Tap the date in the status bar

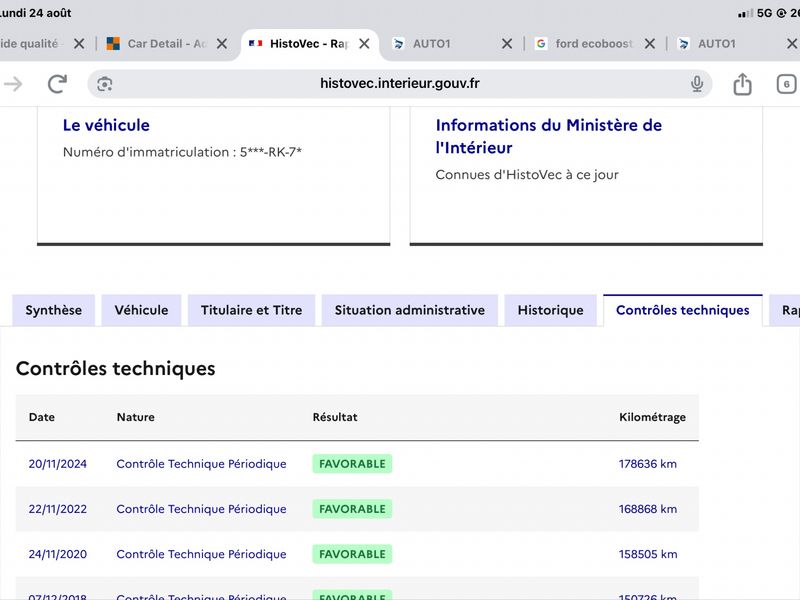click(35, 13)
